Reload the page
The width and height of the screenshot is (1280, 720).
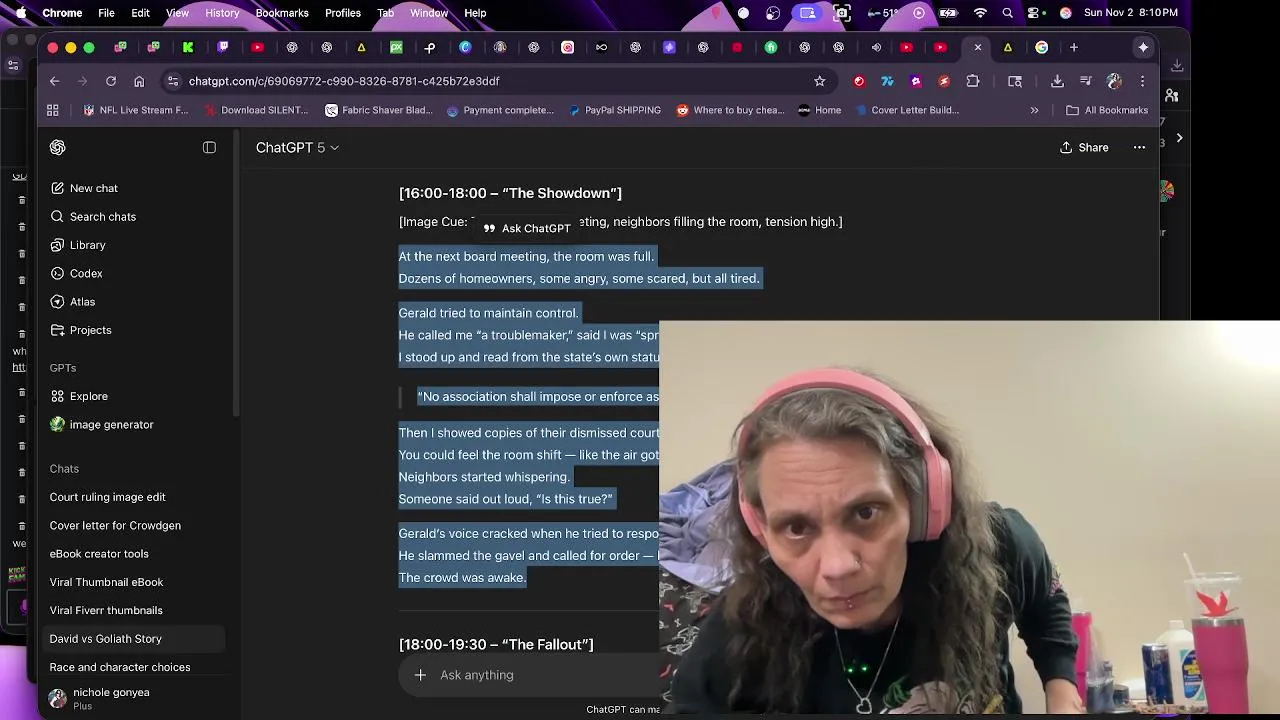(x=111, y=81)
